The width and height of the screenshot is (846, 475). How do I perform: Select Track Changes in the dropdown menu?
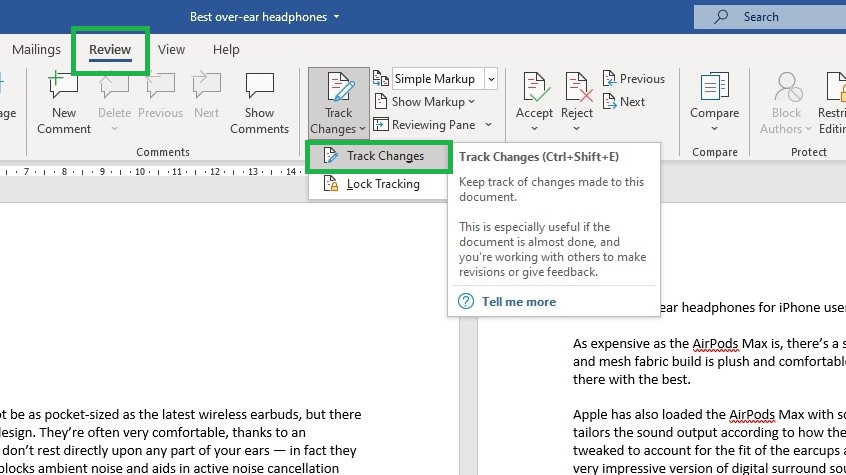[x=378, y=156]
